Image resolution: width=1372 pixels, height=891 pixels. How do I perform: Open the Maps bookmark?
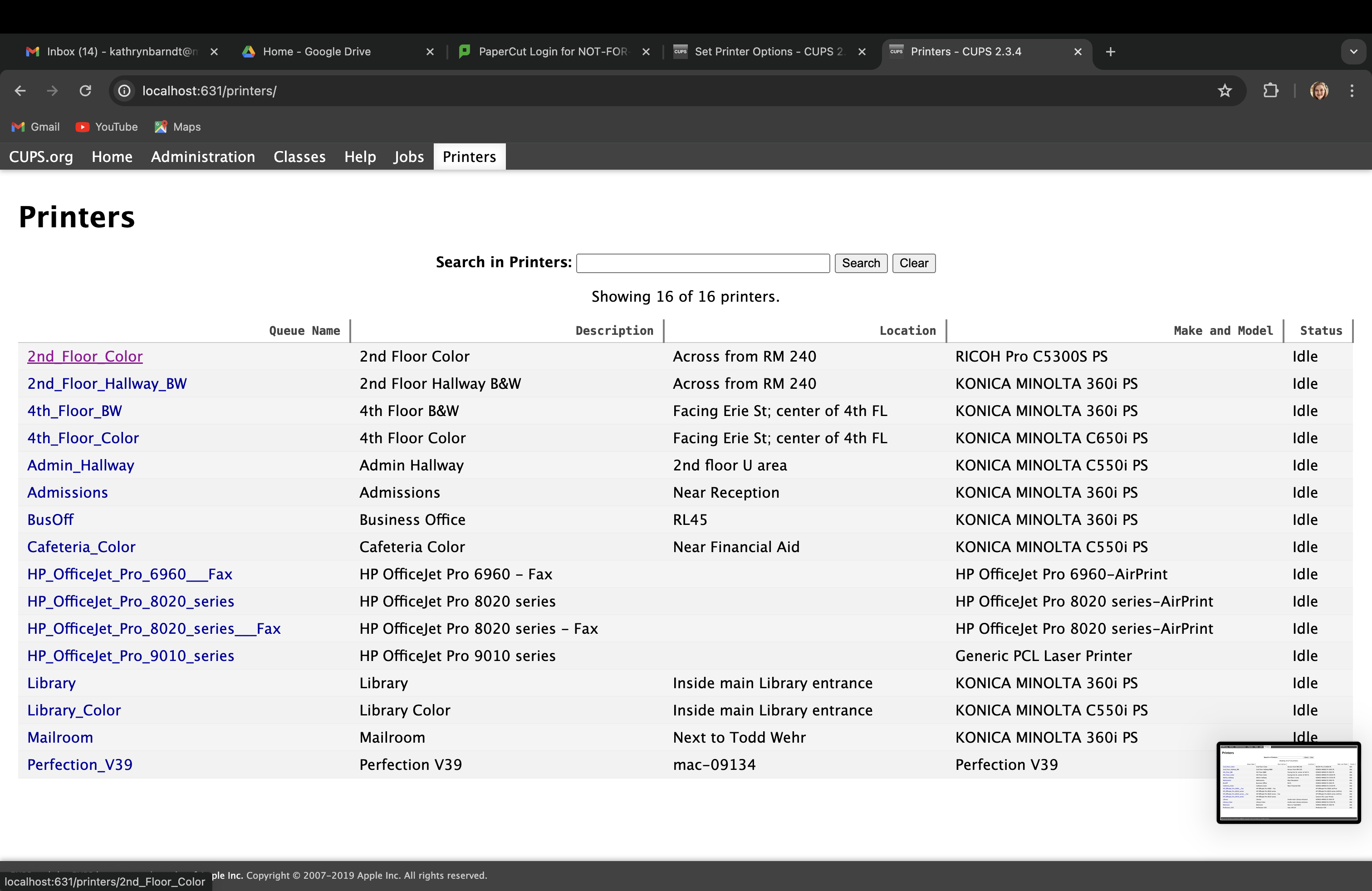(x=177, y=127)
